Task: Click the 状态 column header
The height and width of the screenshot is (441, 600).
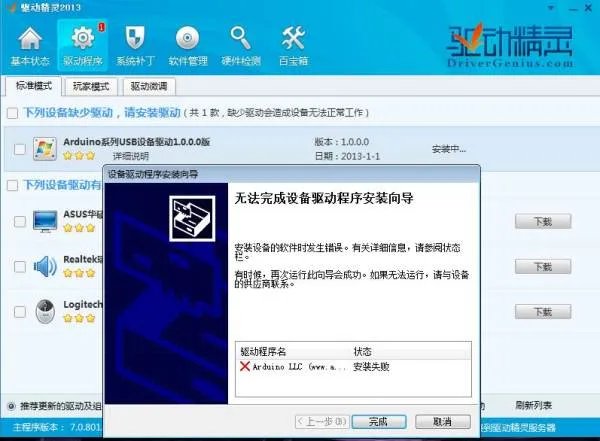Action: [362, 351]
